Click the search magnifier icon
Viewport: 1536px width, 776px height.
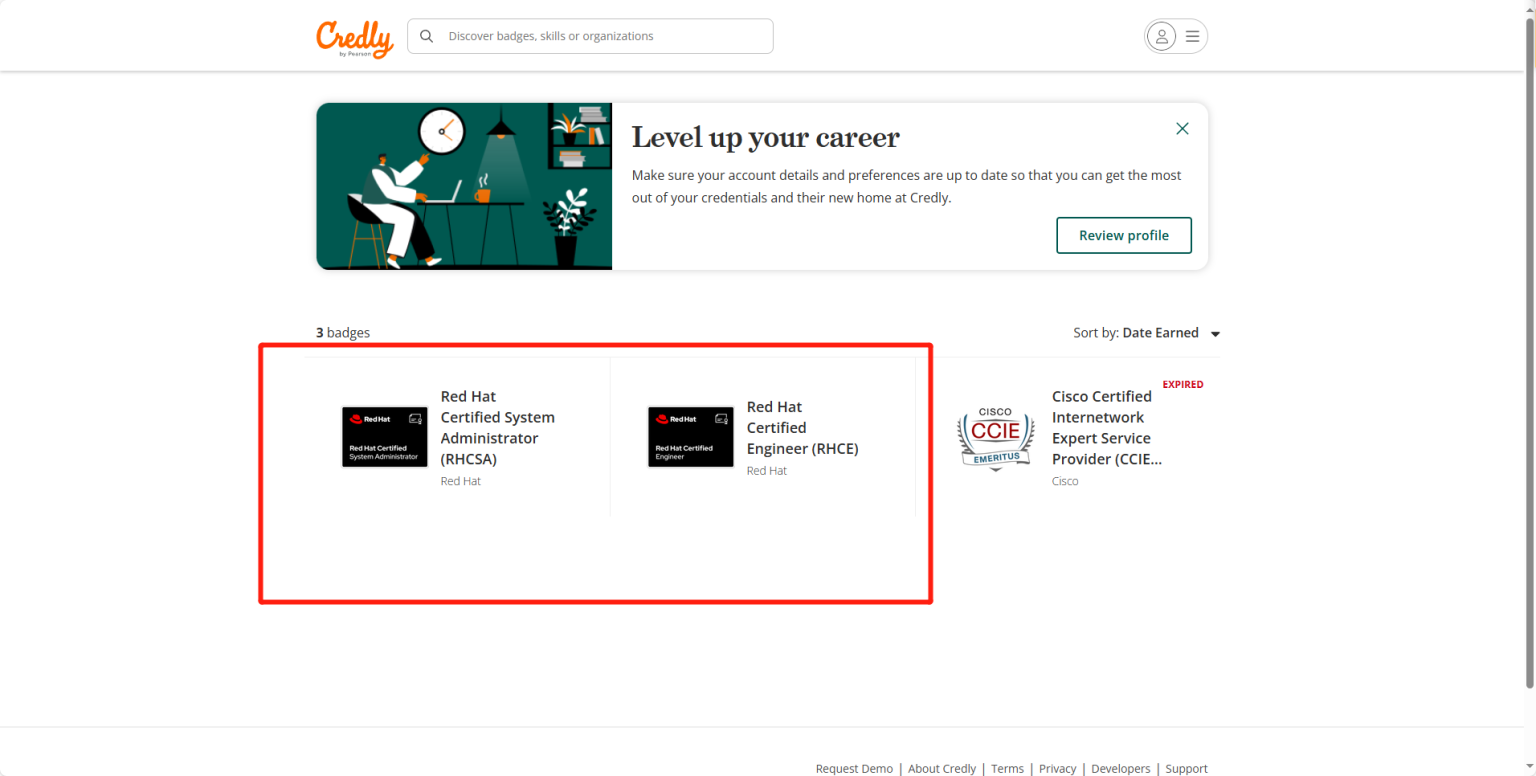coord(427,36)
